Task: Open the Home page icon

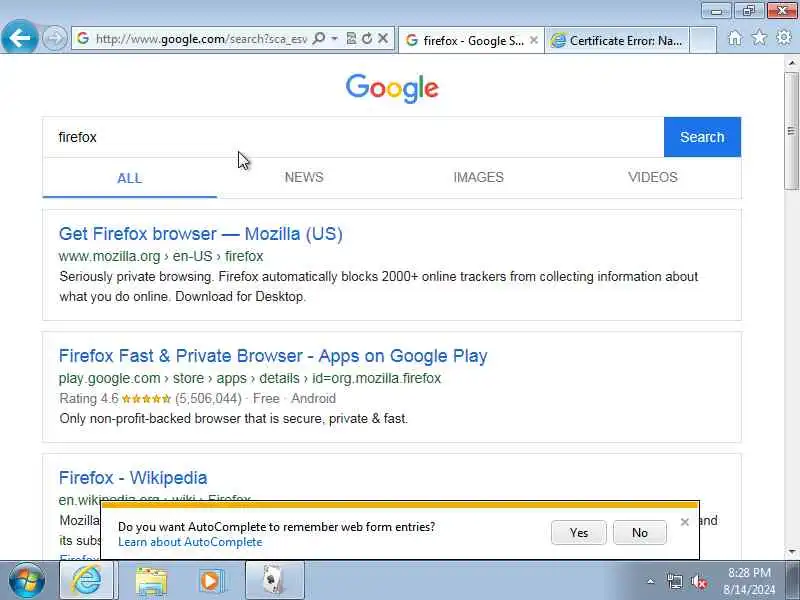Action: 735,38
